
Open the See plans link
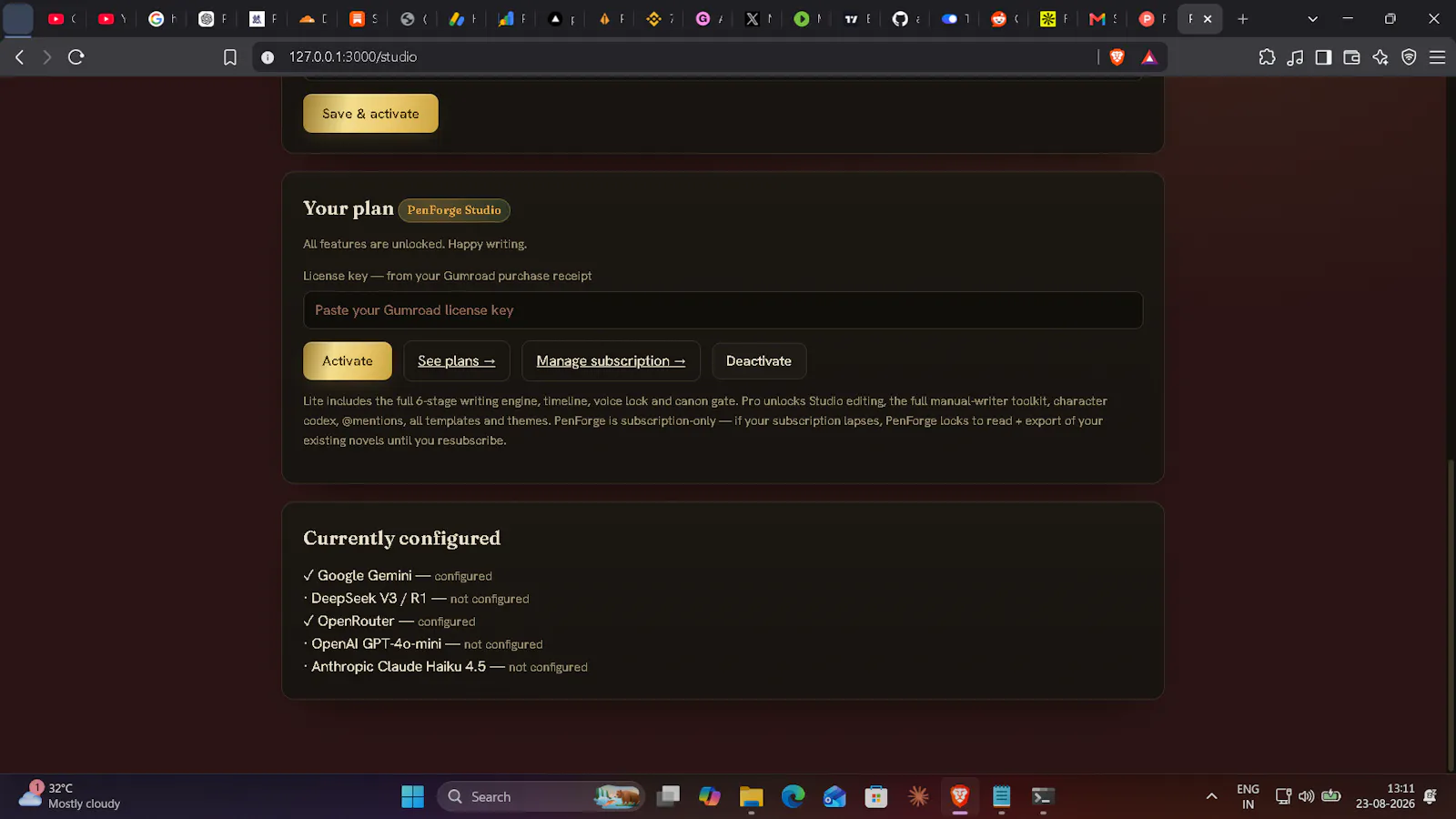coord(457,361)
